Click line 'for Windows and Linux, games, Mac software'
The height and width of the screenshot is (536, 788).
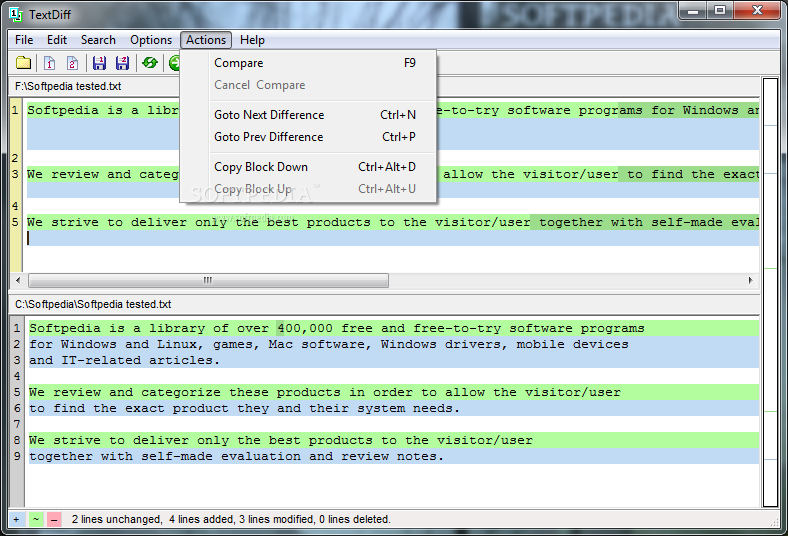tap(393, 345)
